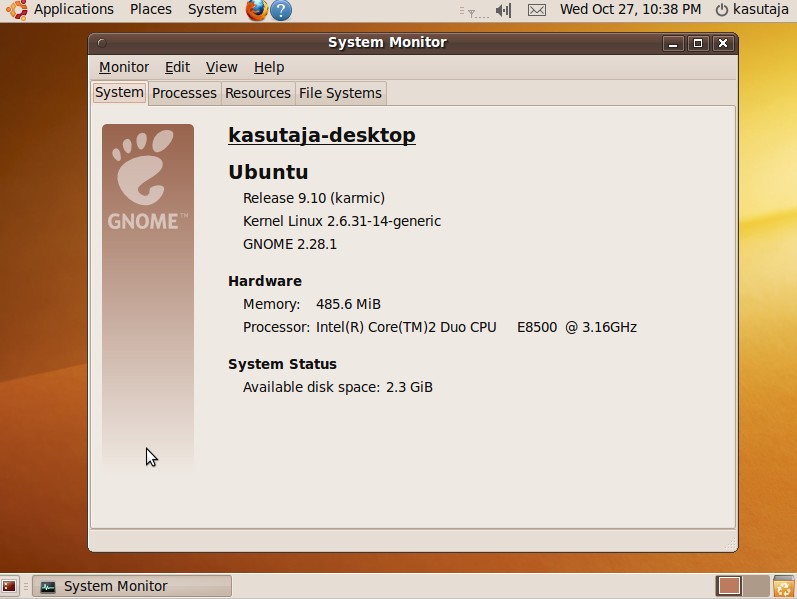
Task: Switch to the System tab
Action: (x=120, y=93)
